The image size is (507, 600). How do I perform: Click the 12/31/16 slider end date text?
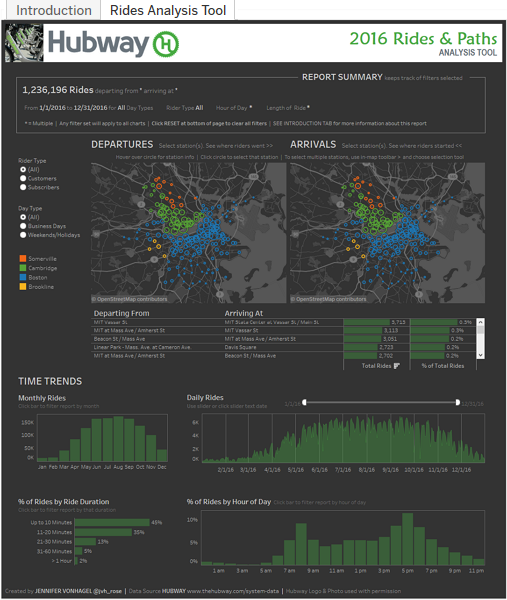[473, 404]
